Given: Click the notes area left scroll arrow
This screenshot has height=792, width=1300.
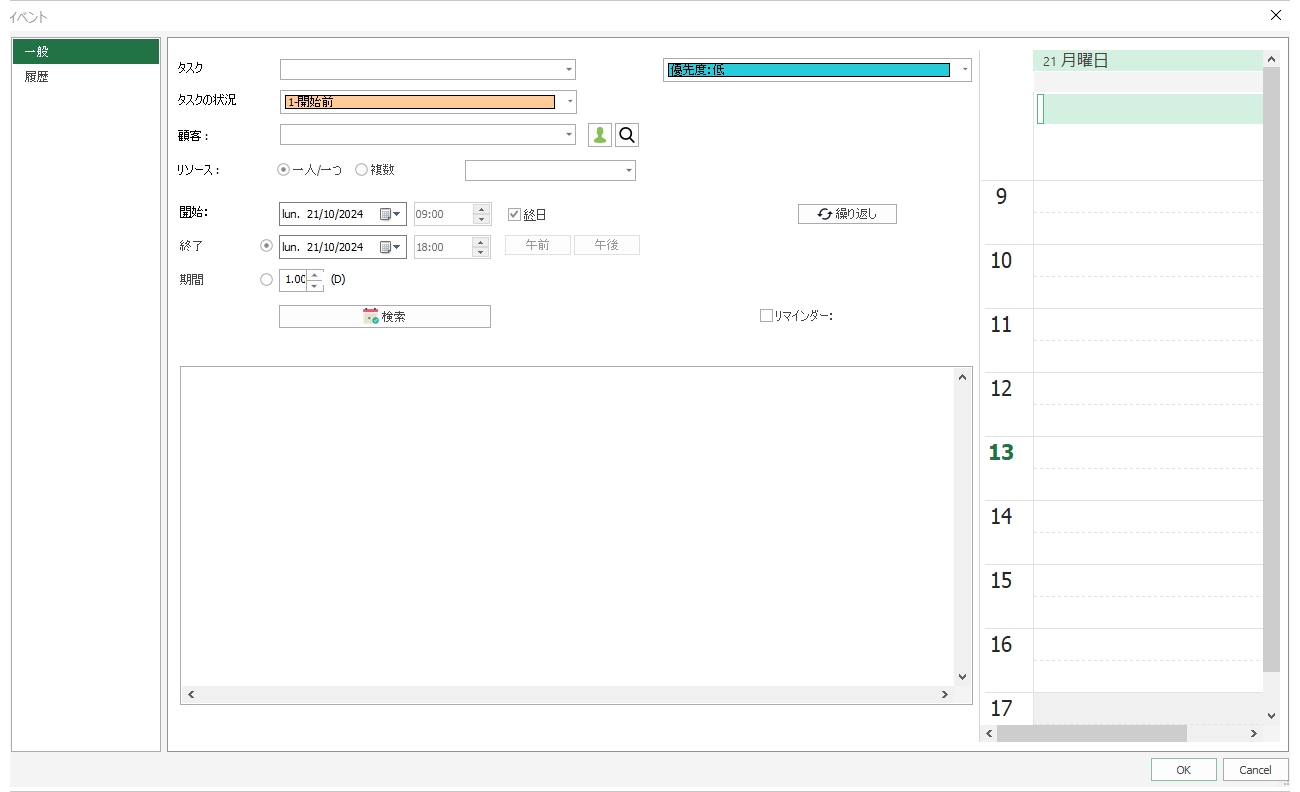Looking at the screenshot, I should click(191, 694).
